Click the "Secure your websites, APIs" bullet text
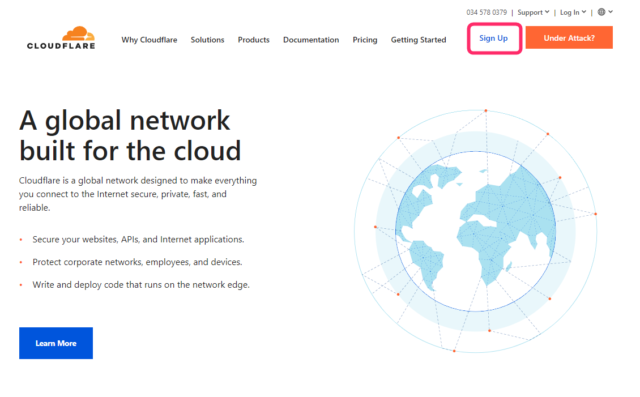The width and height of the screenshot is (640, 397). [x=138, y=240]
